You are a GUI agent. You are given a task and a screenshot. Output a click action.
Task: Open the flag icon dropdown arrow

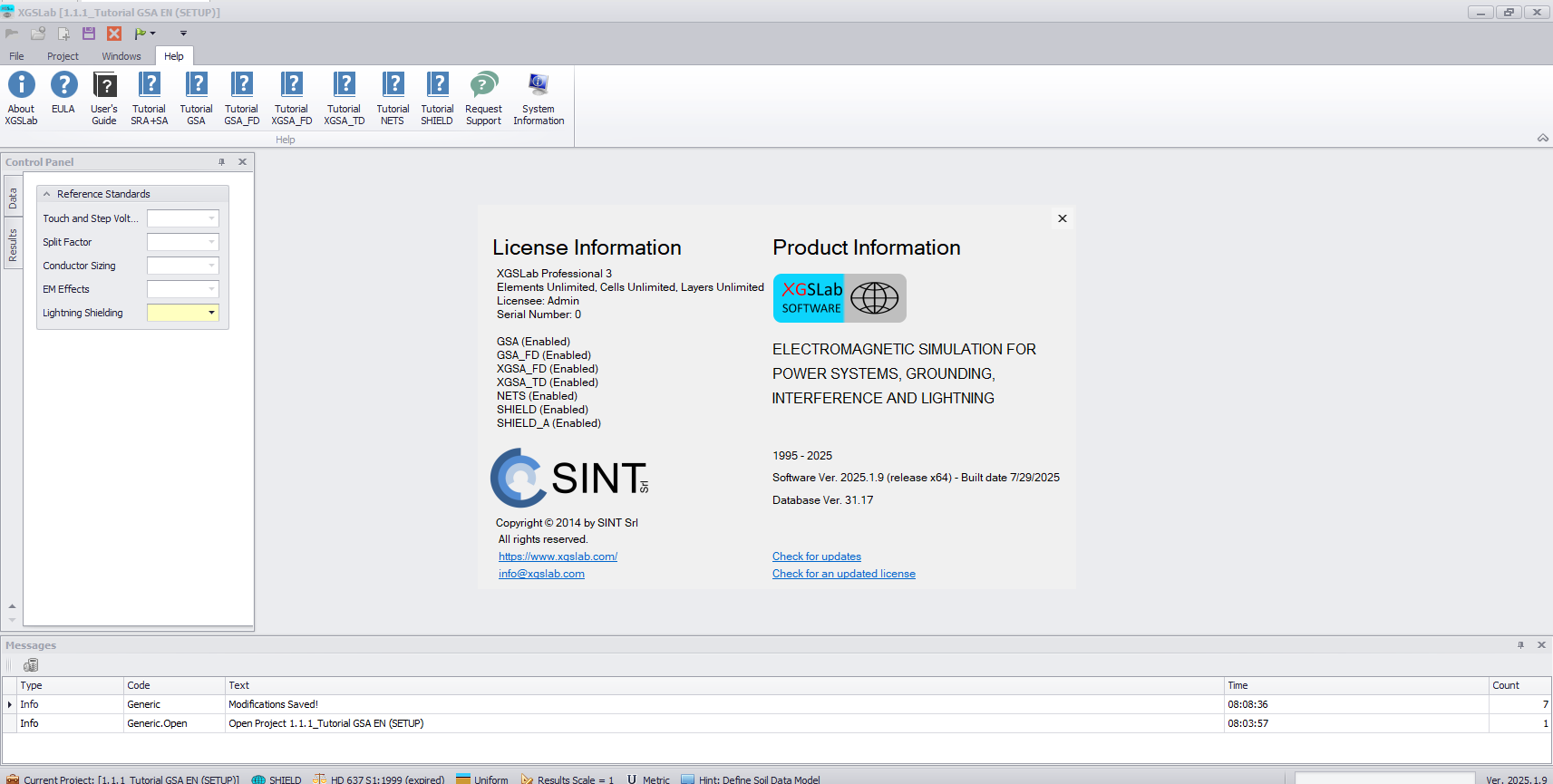tap(153, 34)
